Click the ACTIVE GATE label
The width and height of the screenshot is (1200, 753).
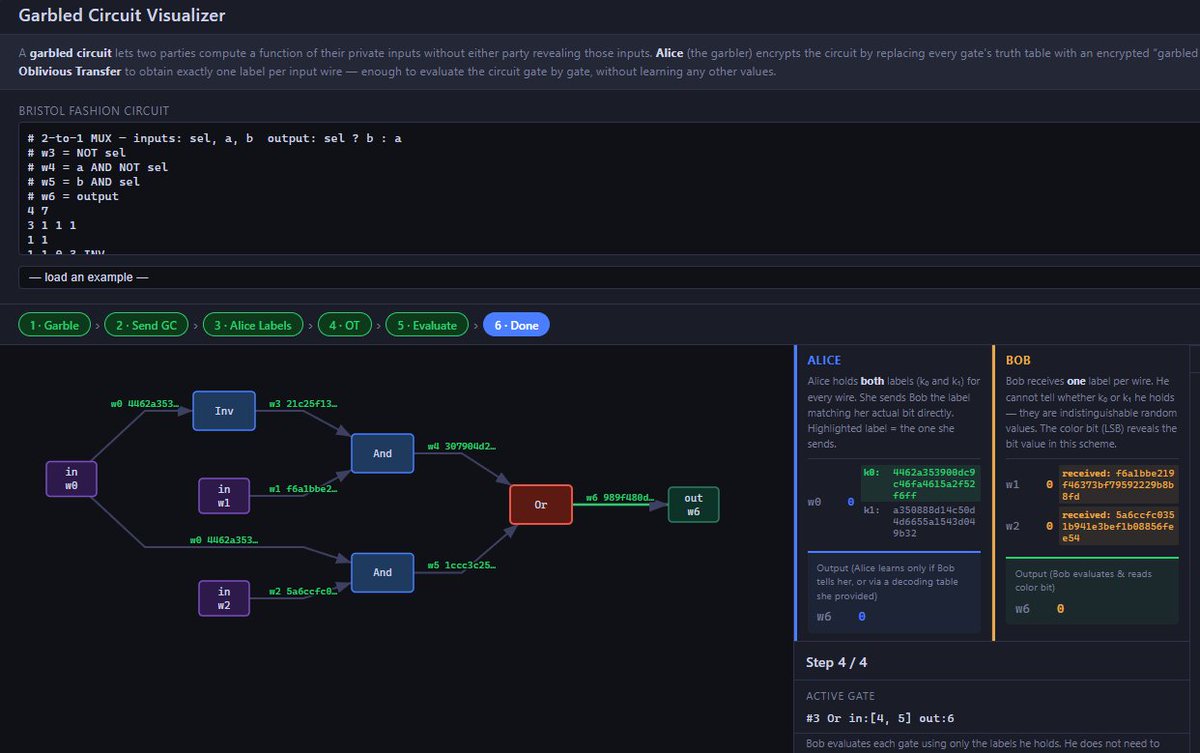[840, 695]
